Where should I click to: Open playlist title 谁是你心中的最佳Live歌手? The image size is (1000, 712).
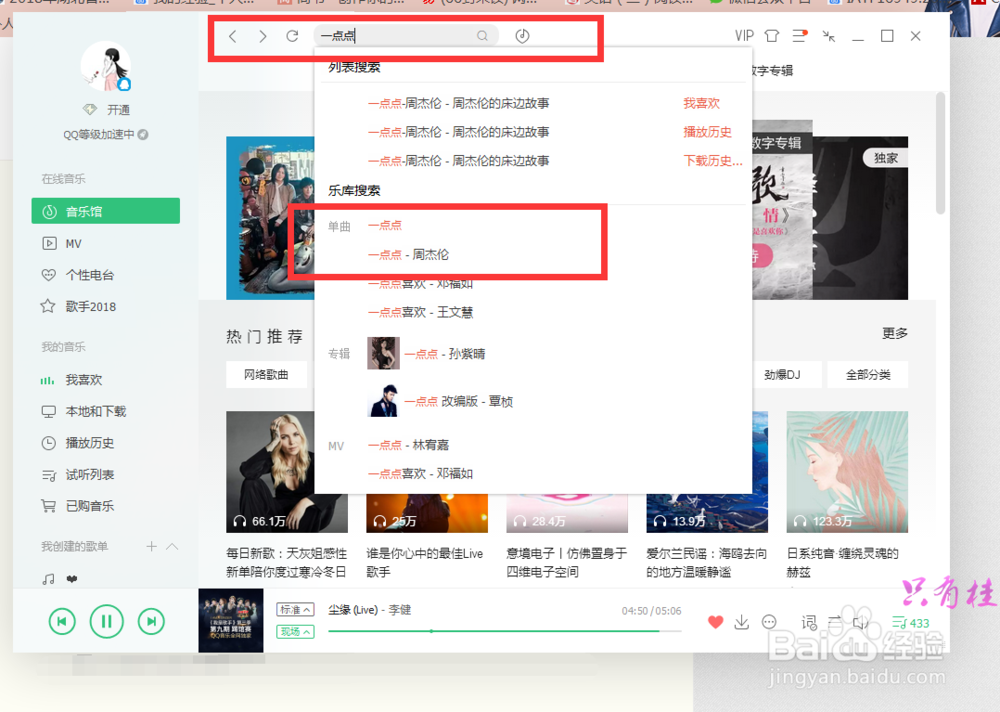pyautogui.click(x=425, y=562)
